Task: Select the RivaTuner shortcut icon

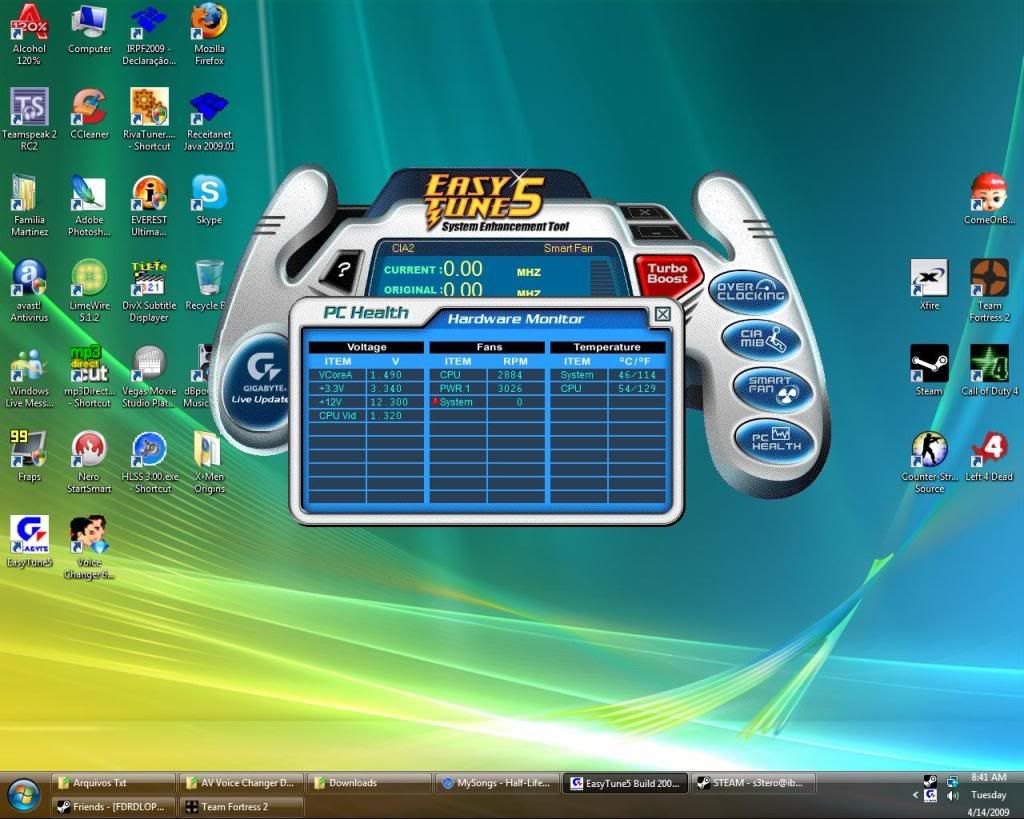Action: 149,120
